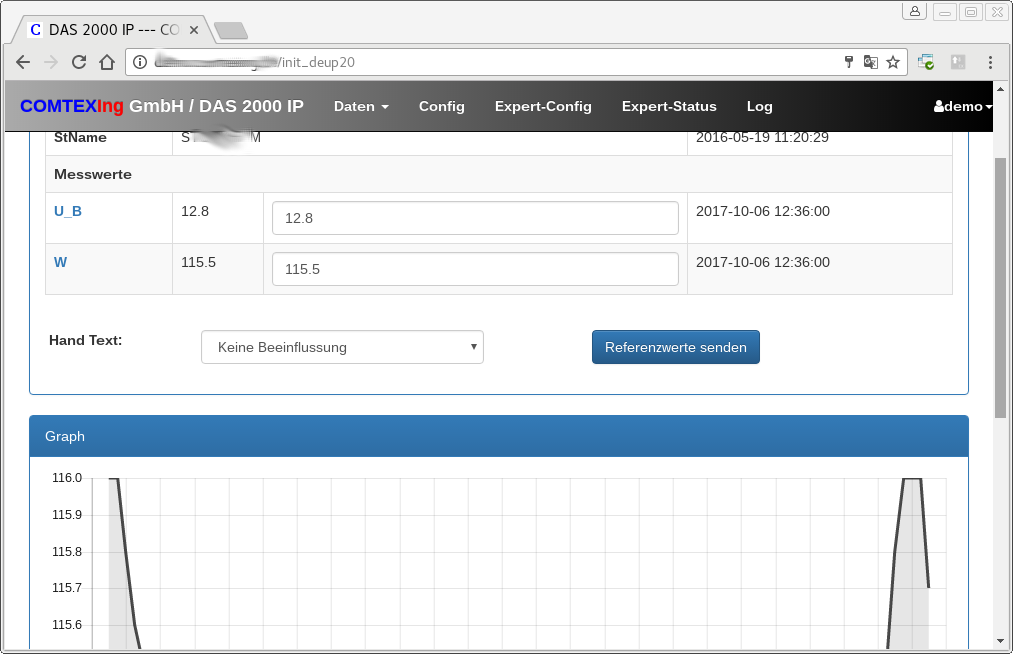Viewport: 1013px width, 654px height.
Task: Bookmark this page with the star
Action: (893, 62)
